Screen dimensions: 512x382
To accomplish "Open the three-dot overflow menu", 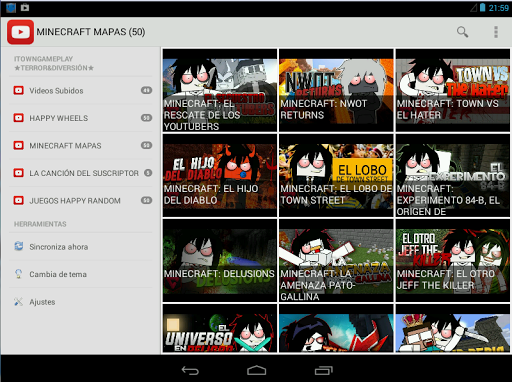I will 496,32.
